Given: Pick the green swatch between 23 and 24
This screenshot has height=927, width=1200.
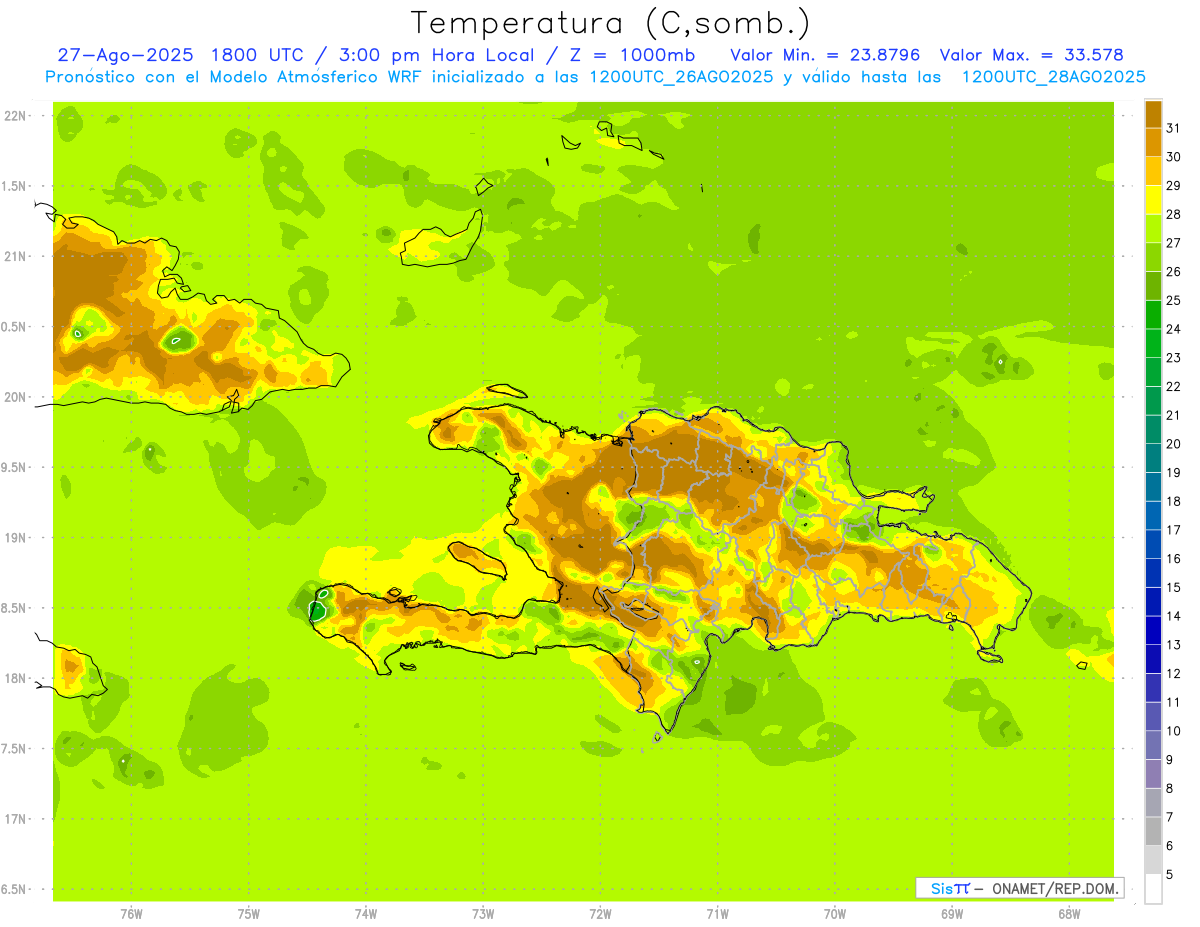Looking at the screenshot, I should [1153, 343].
